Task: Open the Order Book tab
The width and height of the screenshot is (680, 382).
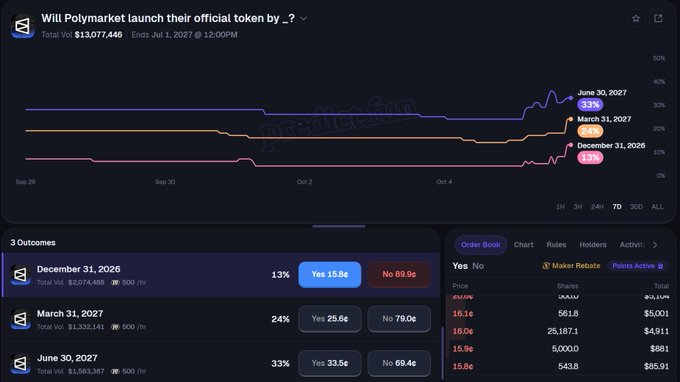Action: (481, 245)
